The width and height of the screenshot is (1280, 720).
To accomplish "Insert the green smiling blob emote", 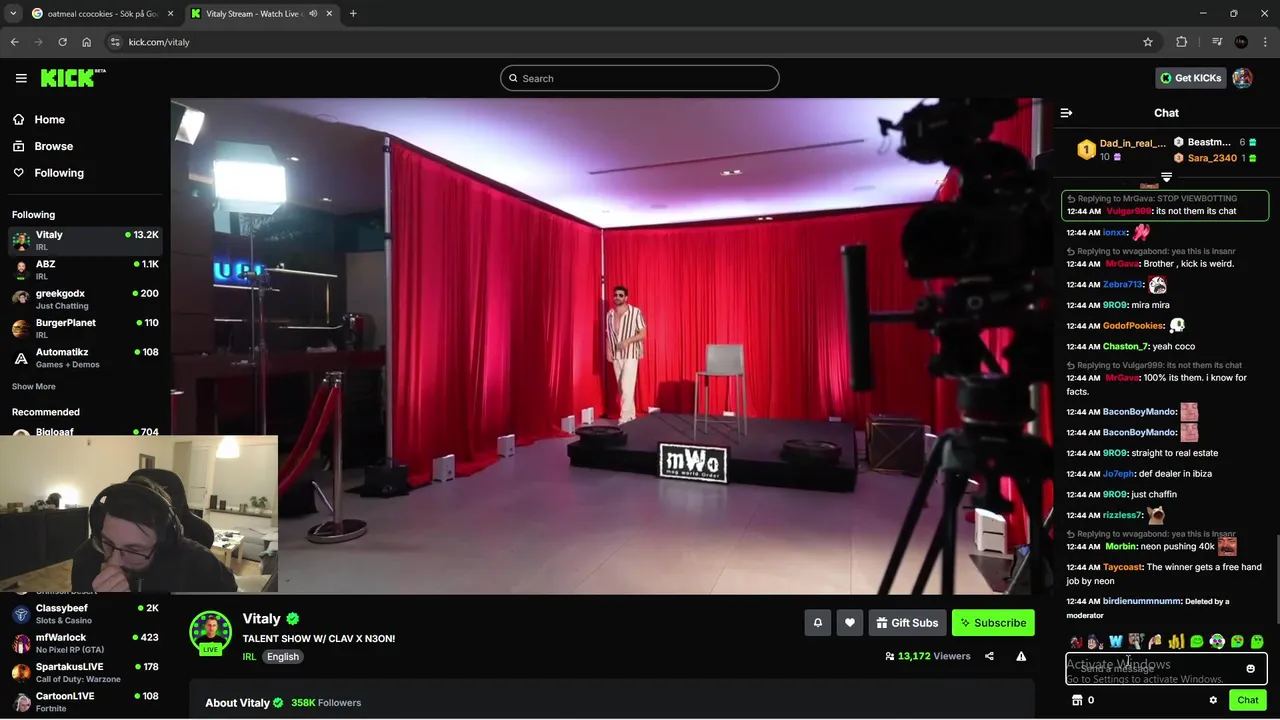I will (1197, 642).
